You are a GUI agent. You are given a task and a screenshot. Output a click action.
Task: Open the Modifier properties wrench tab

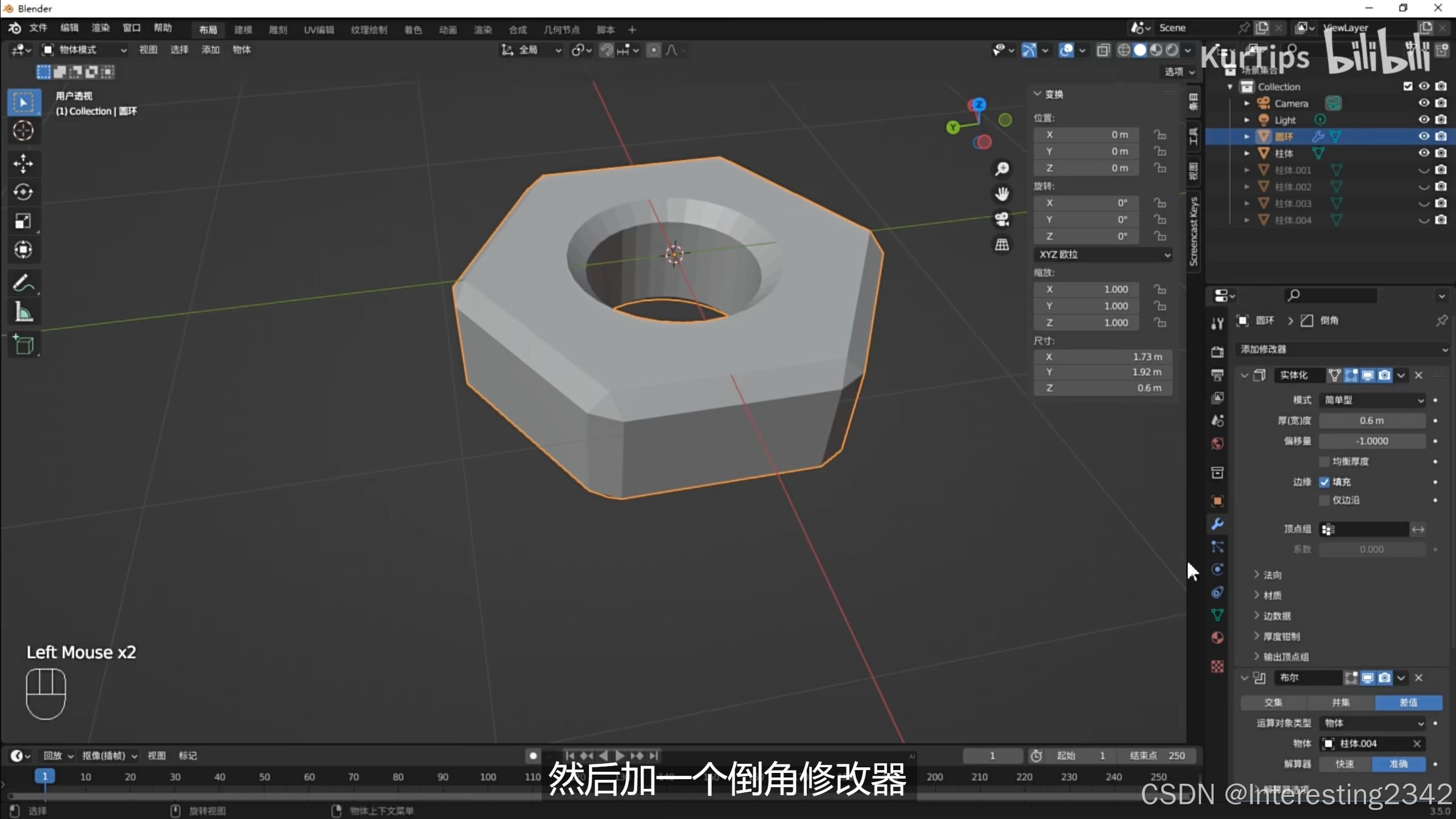click(x=1217, y=523)
